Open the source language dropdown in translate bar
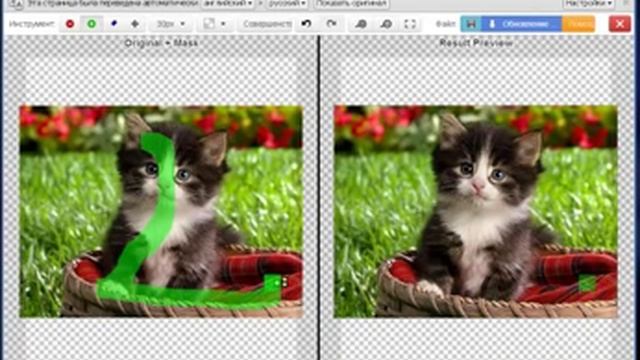 click(227, 4)
